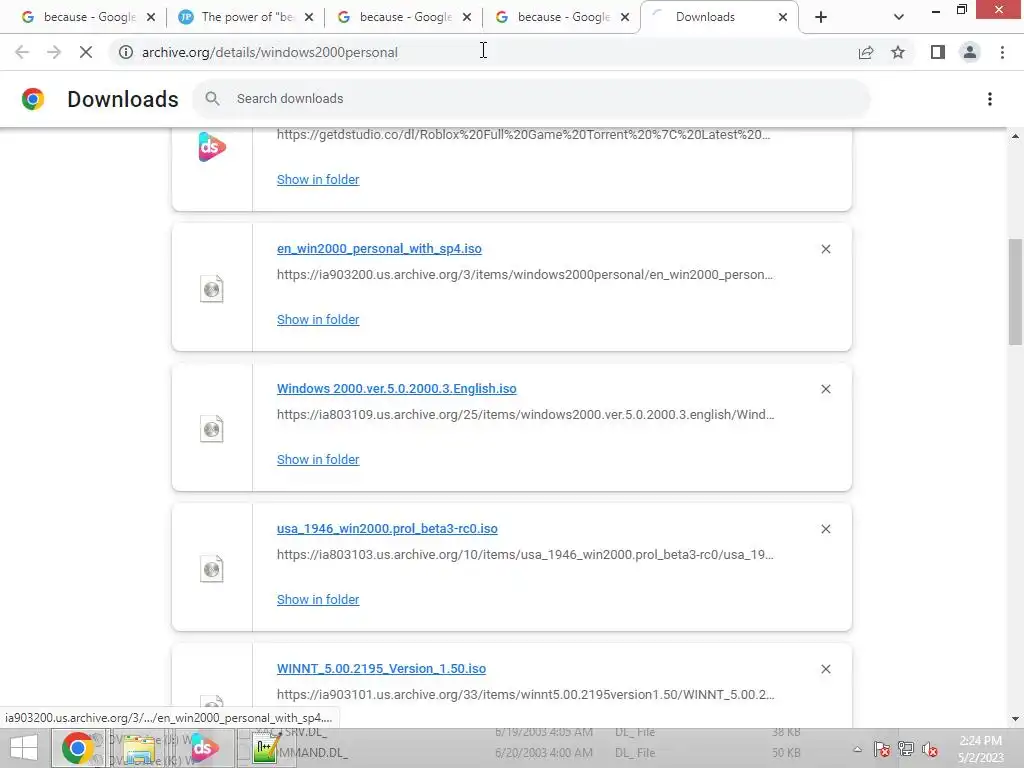The image size is (1024, 768).
Task: Show in folder for usa_1946_win2000.prol_beta3-rc0.iso
Action: click(x=318, y=600)
